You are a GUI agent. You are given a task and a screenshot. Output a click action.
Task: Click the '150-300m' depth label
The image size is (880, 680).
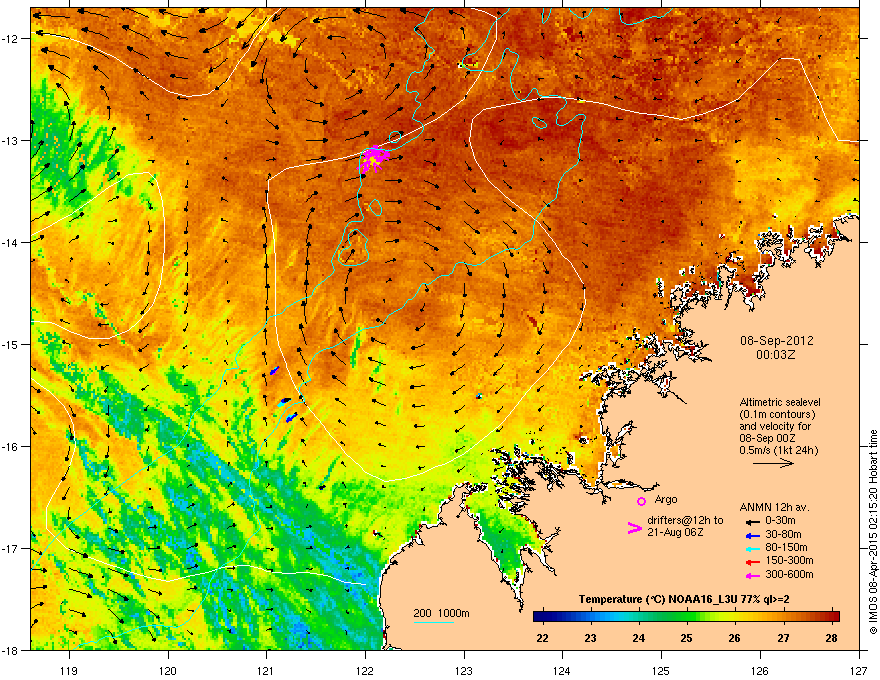pyautogui.click(x=789, y=560)
